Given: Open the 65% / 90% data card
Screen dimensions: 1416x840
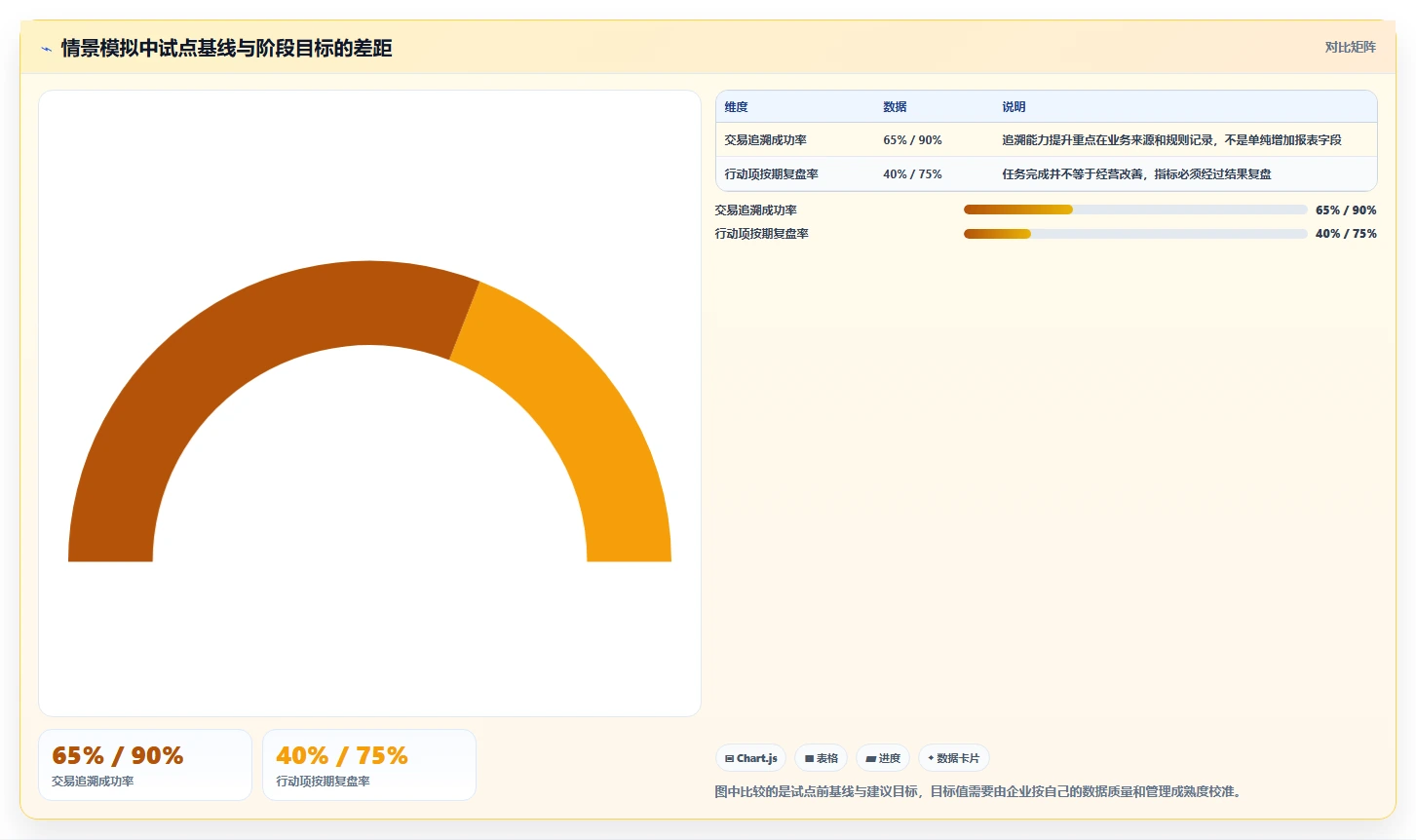Looking at the screenshot, I should (145, 765).
